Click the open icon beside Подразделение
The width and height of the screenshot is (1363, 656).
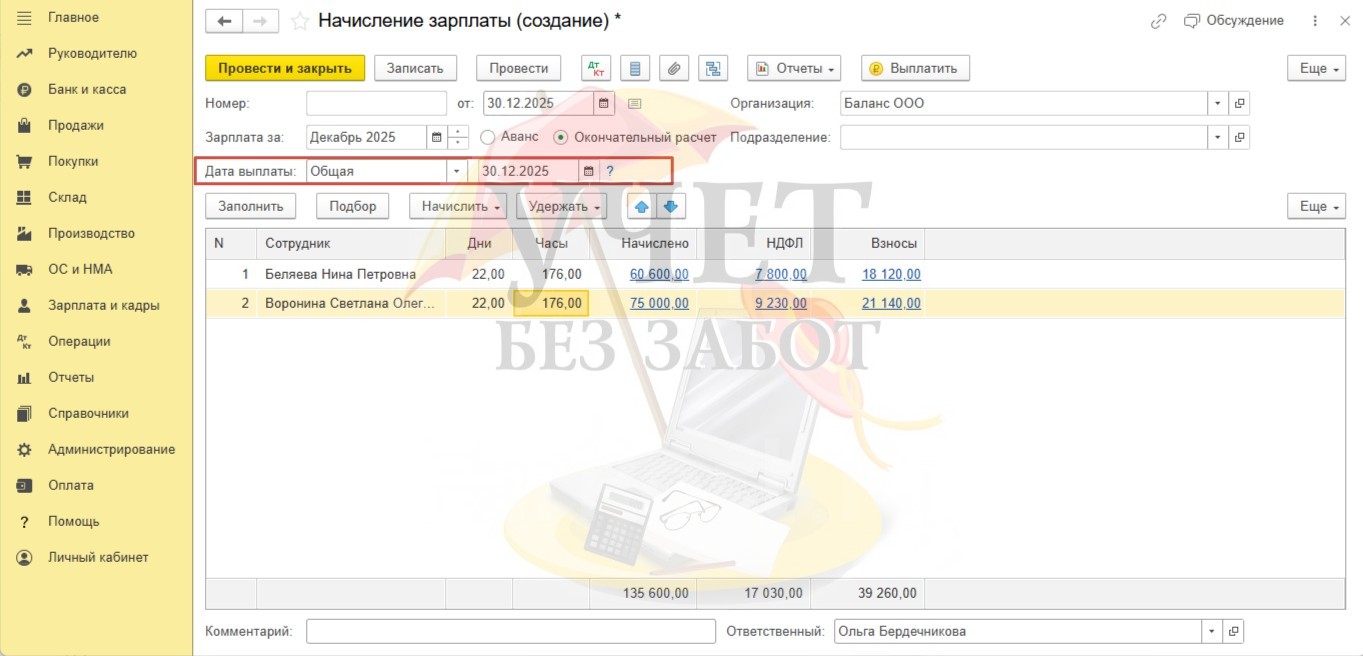pyautogui.click(x=1239, y=137)
